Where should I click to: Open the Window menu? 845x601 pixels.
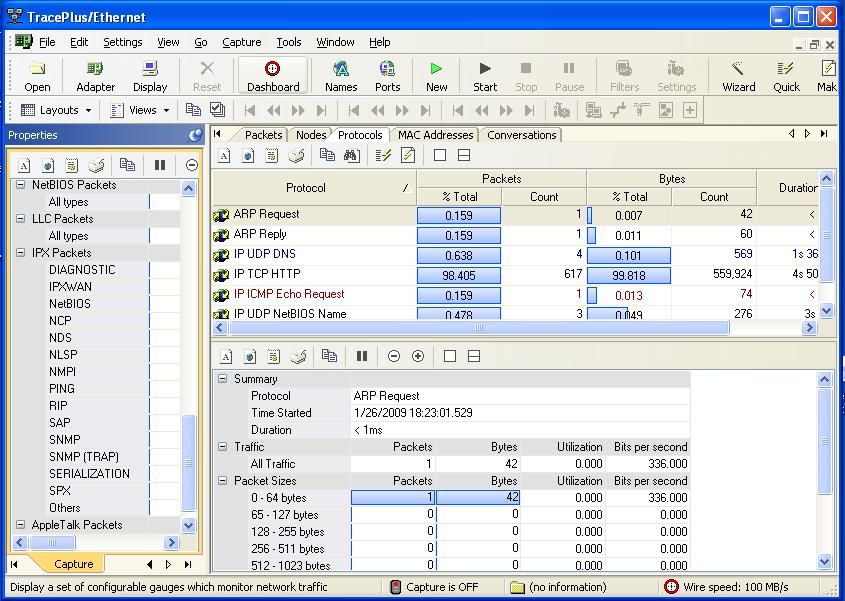[335, 42]
